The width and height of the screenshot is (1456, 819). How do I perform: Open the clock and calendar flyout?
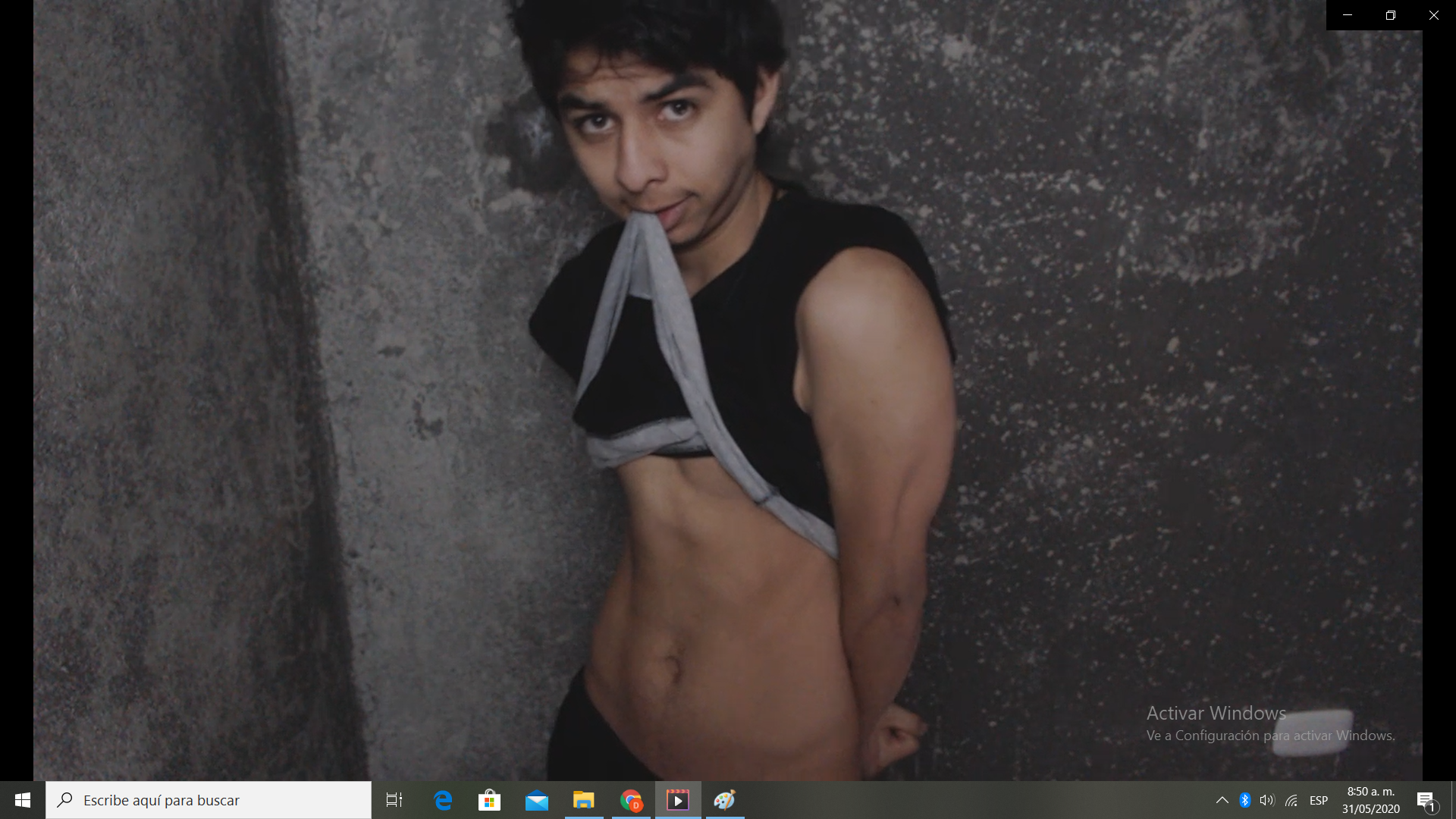click(1370, 800)
